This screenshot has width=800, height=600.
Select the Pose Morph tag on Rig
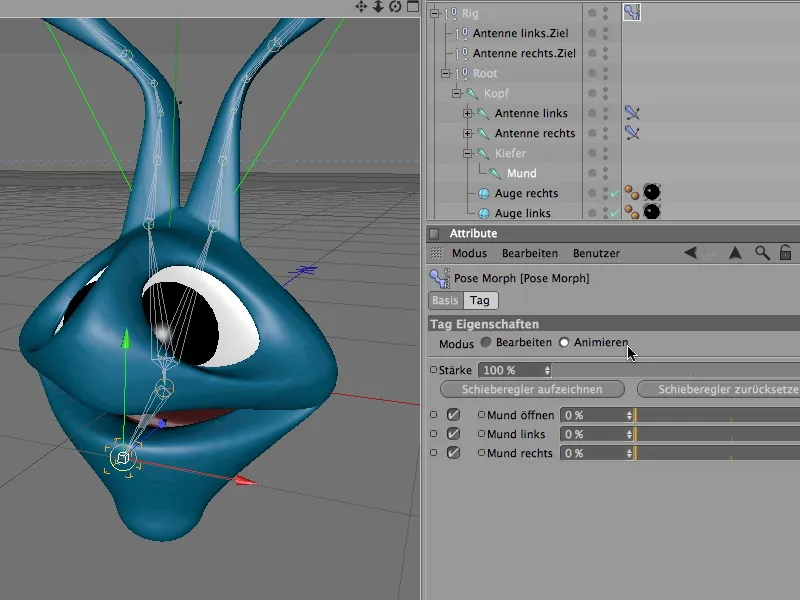[x=632, y=12]
